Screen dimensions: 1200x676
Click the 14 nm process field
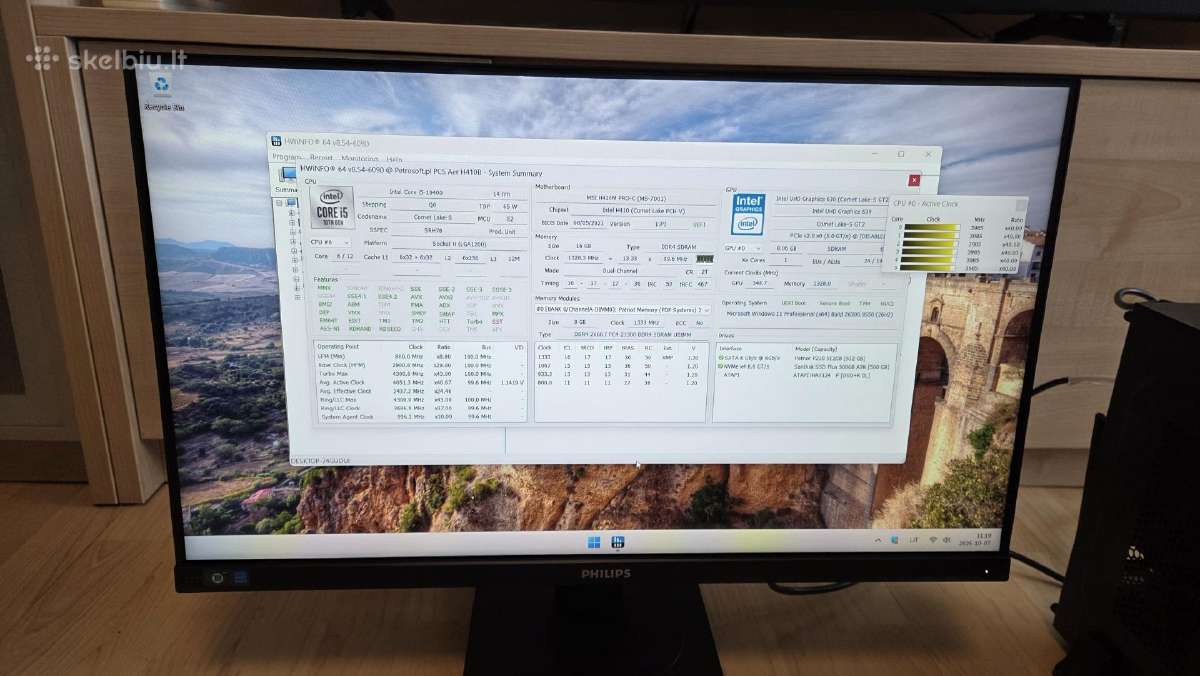(x=500, y=192)
